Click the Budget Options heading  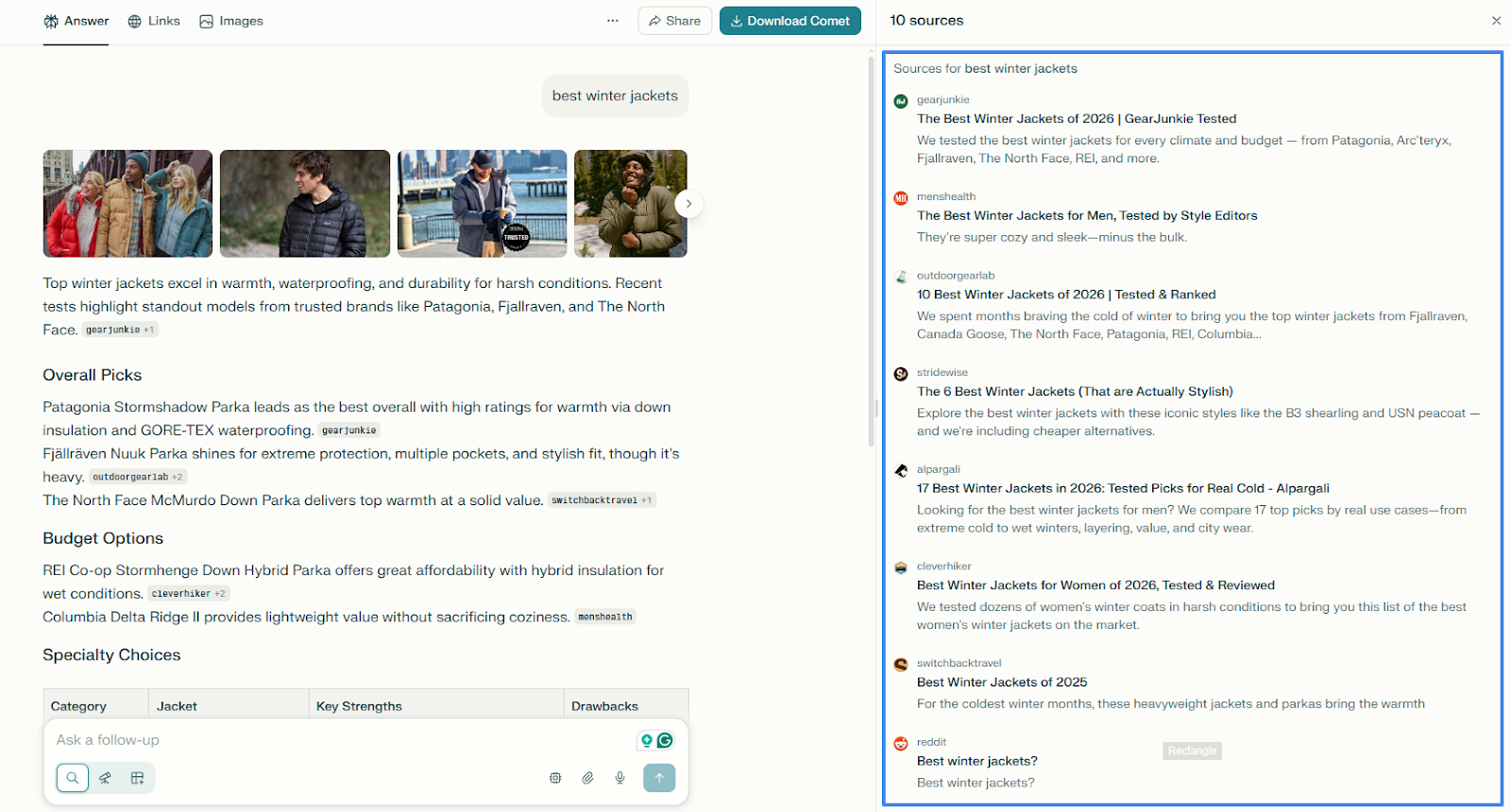pos(103,538)
